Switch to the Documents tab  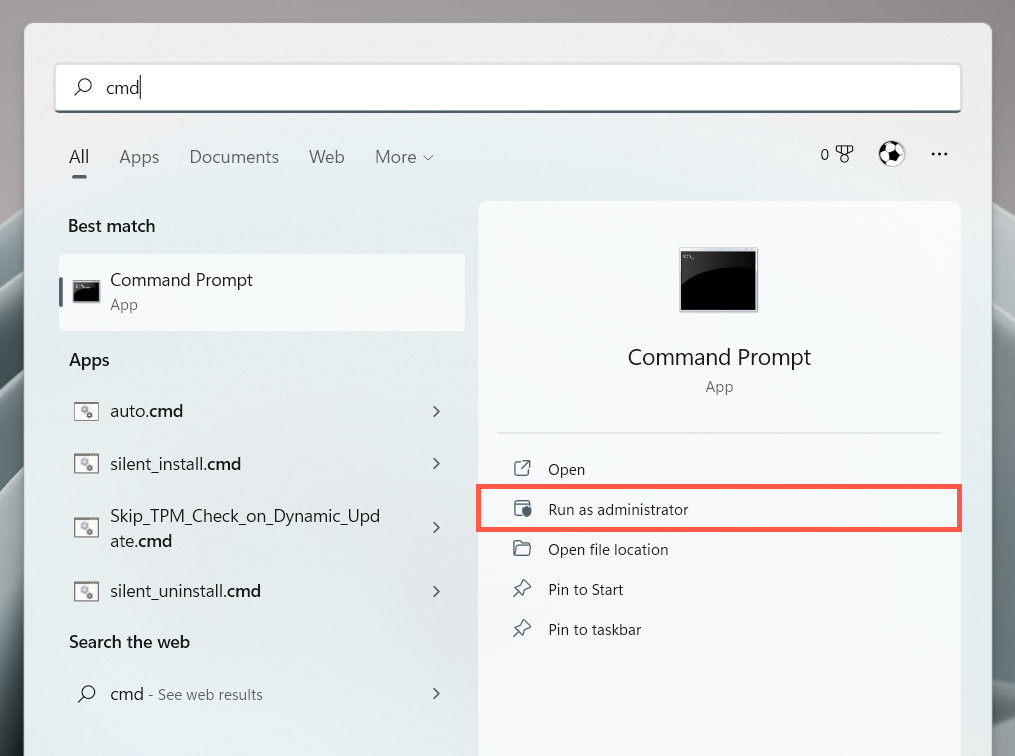coord(234,157)
